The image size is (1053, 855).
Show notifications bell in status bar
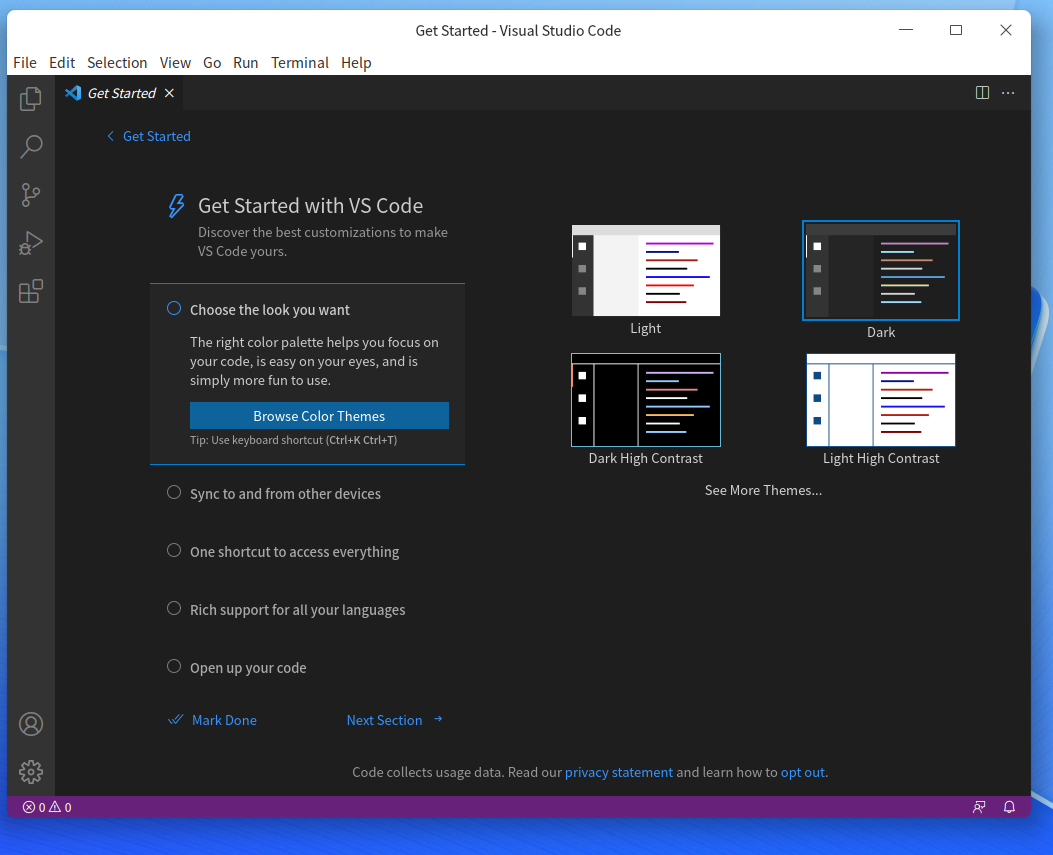[x=1009, y=807]
